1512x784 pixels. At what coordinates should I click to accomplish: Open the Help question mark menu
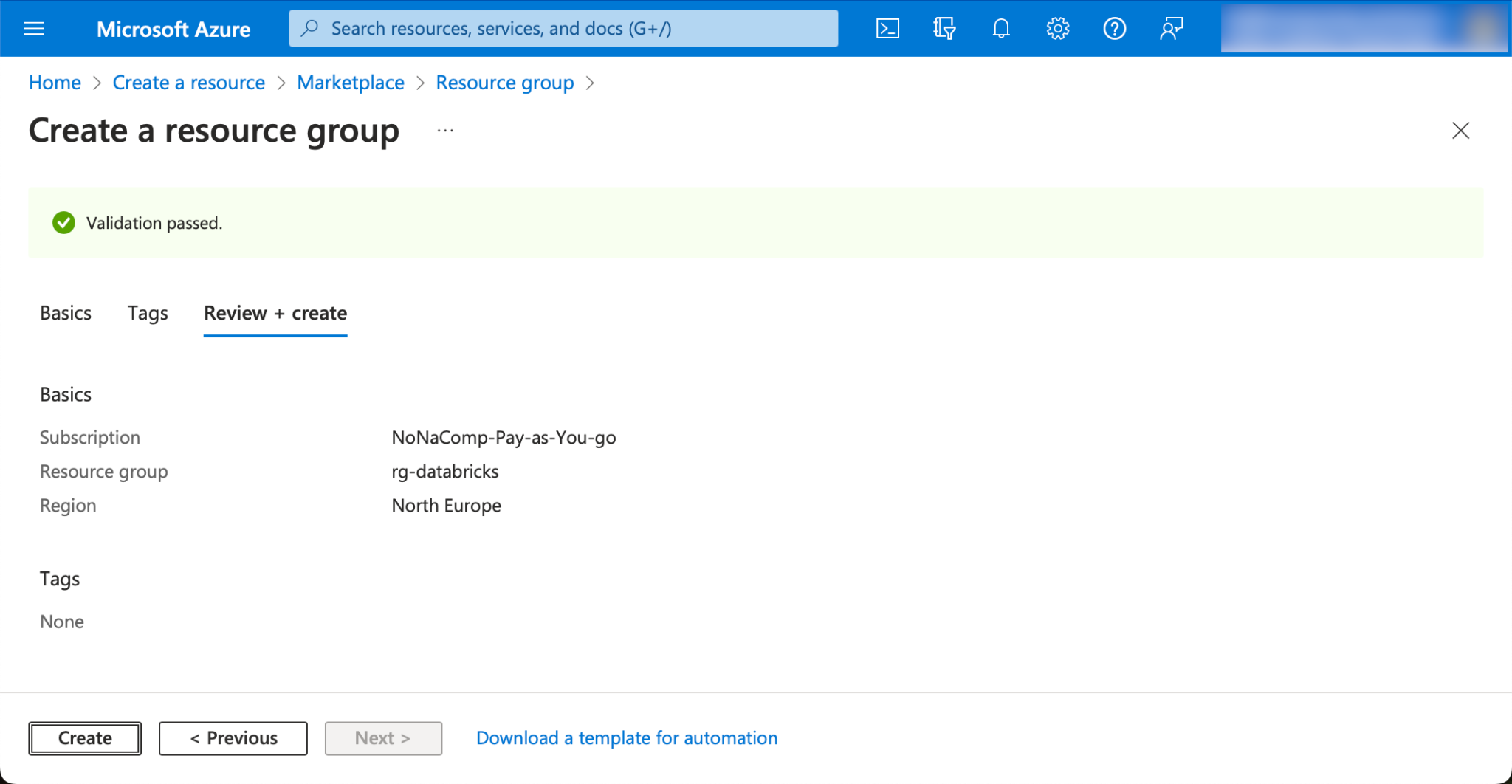click(1114, 29)
